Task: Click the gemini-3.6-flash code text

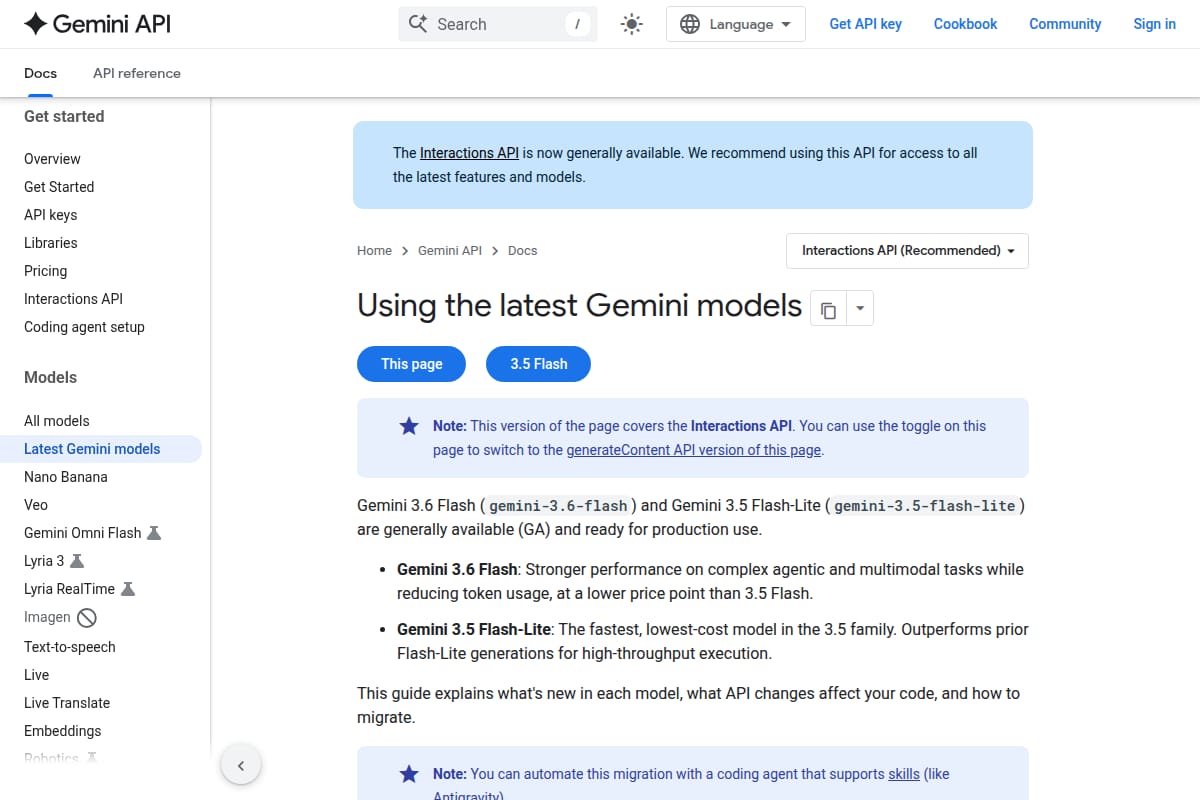Action: point(558,506)
